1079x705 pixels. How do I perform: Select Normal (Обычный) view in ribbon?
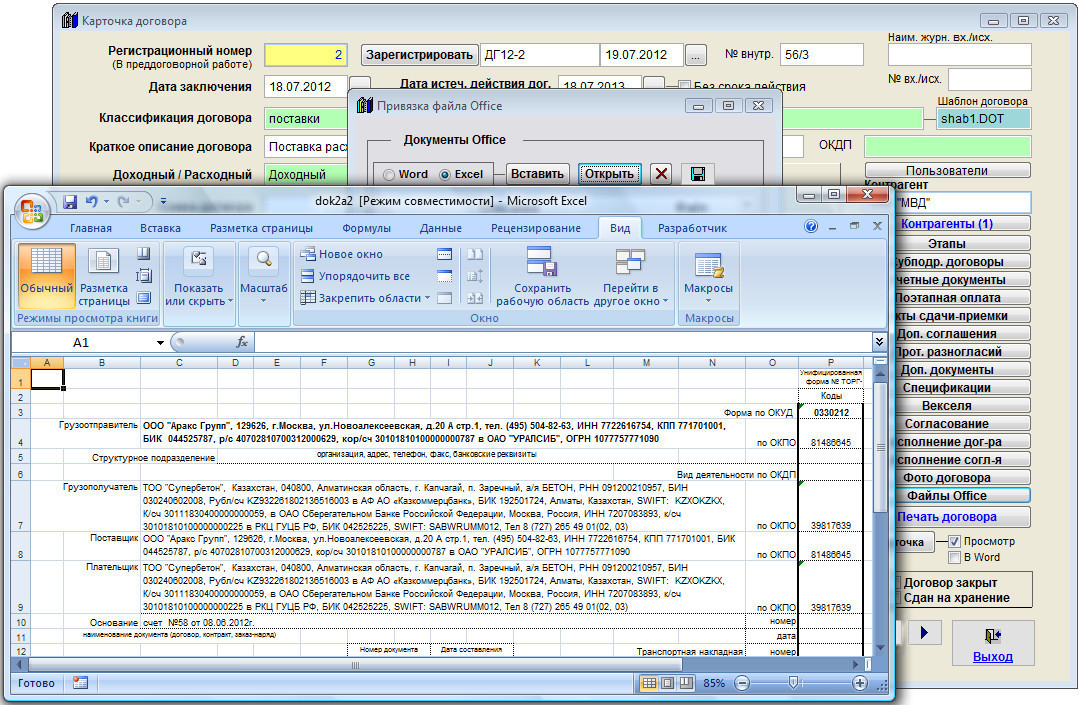(46, 275)
